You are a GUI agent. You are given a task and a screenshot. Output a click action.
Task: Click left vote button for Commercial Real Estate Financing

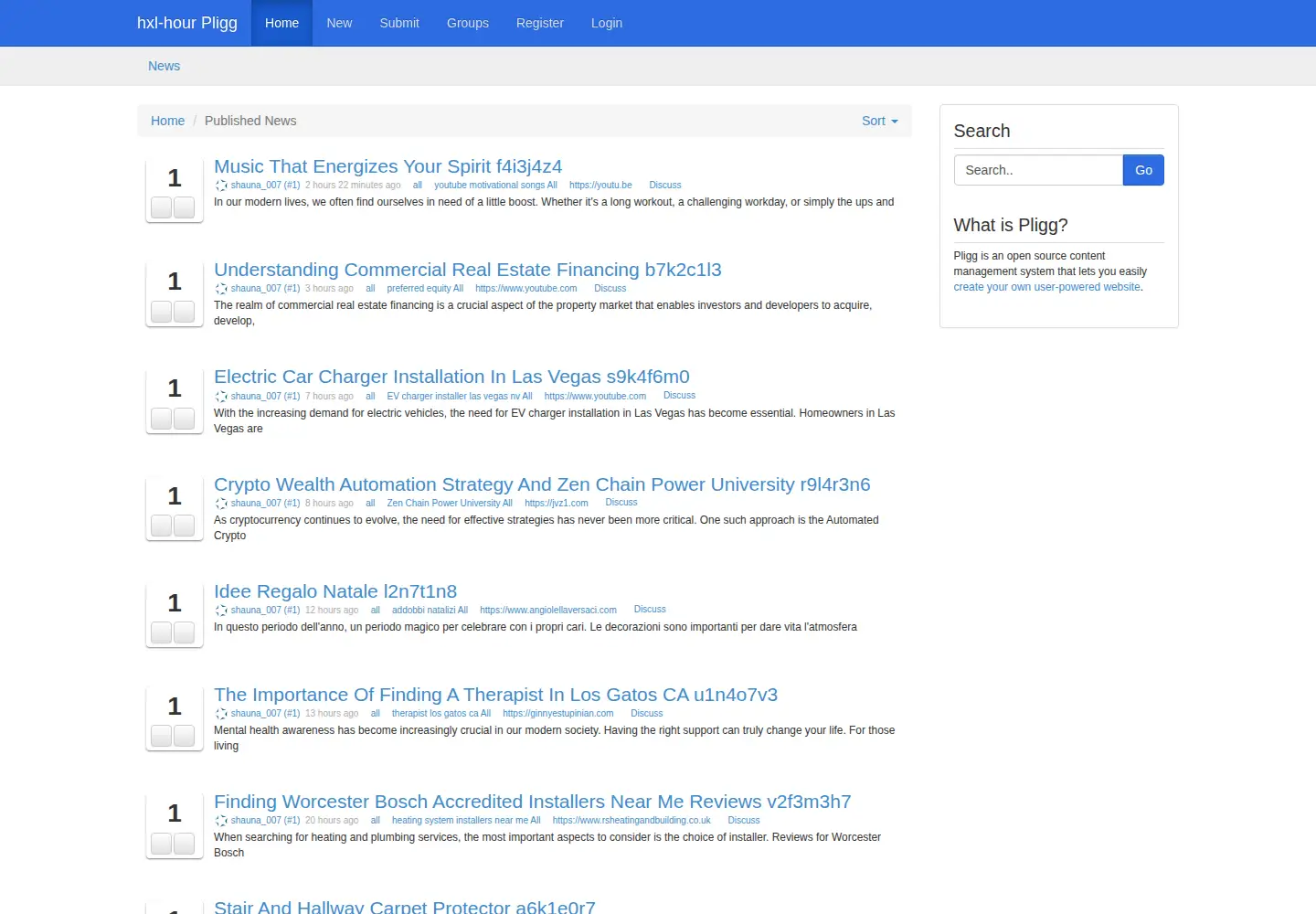click(162, 311)
